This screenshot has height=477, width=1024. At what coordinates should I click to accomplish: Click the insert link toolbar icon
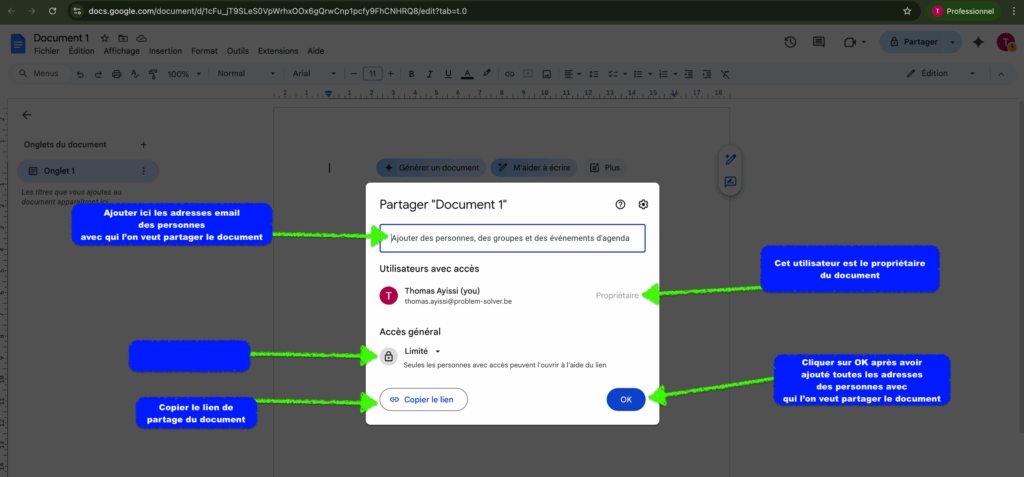pos(509,74)
